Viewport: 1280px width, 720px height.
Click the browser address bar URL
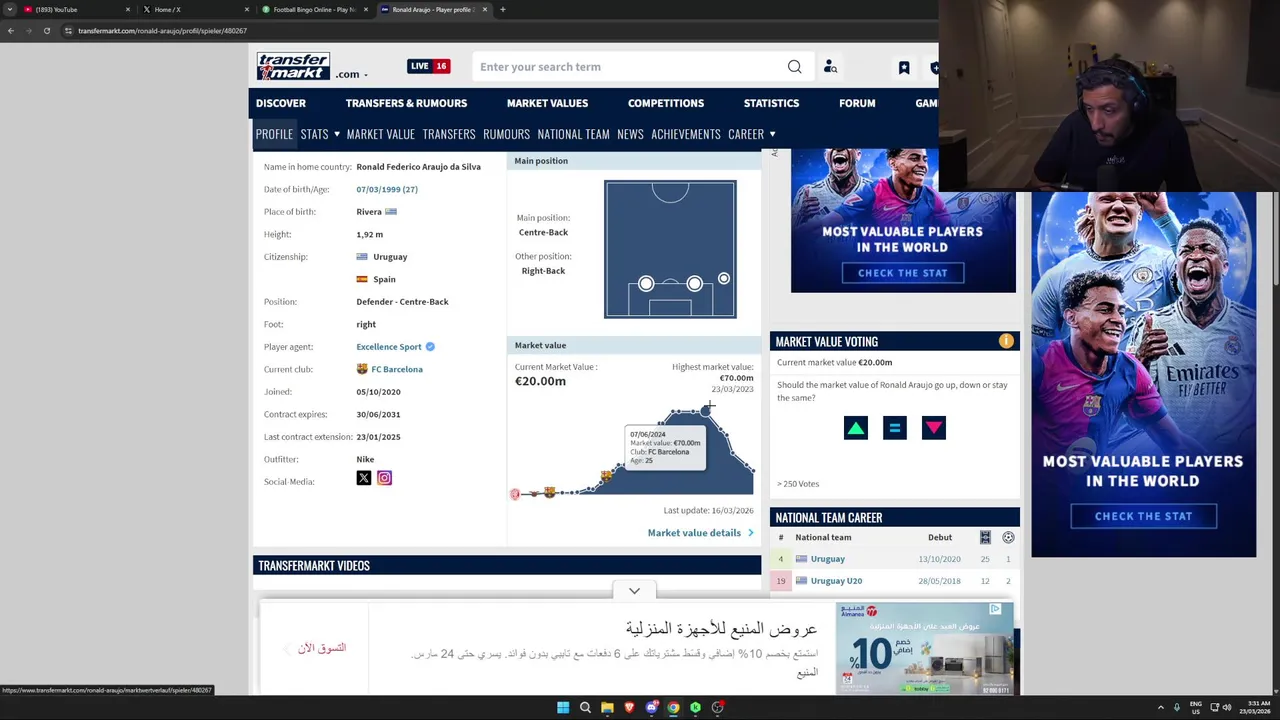coord(163,31)
